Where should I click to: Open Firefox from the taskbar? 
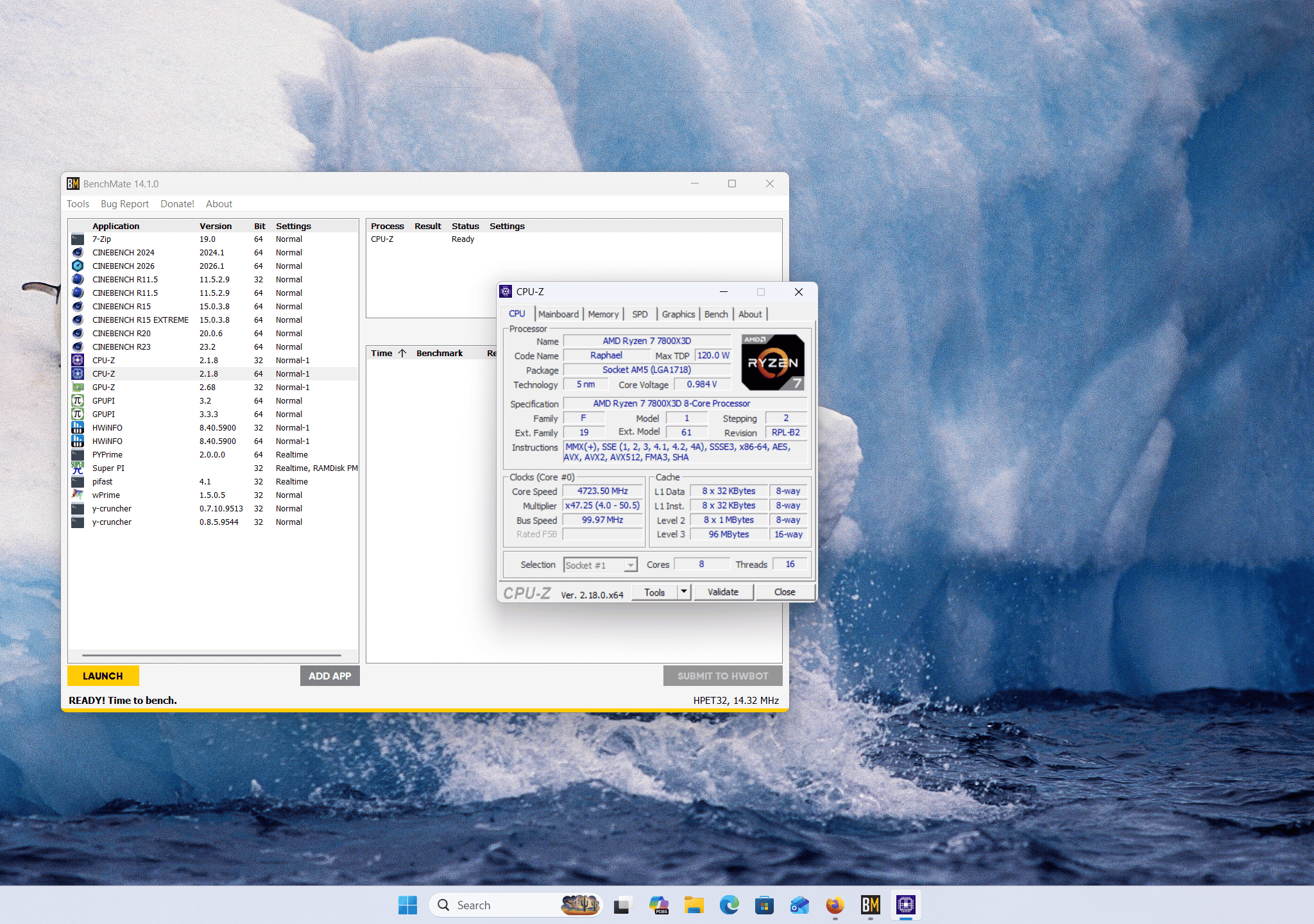click(x=835, y=905)
